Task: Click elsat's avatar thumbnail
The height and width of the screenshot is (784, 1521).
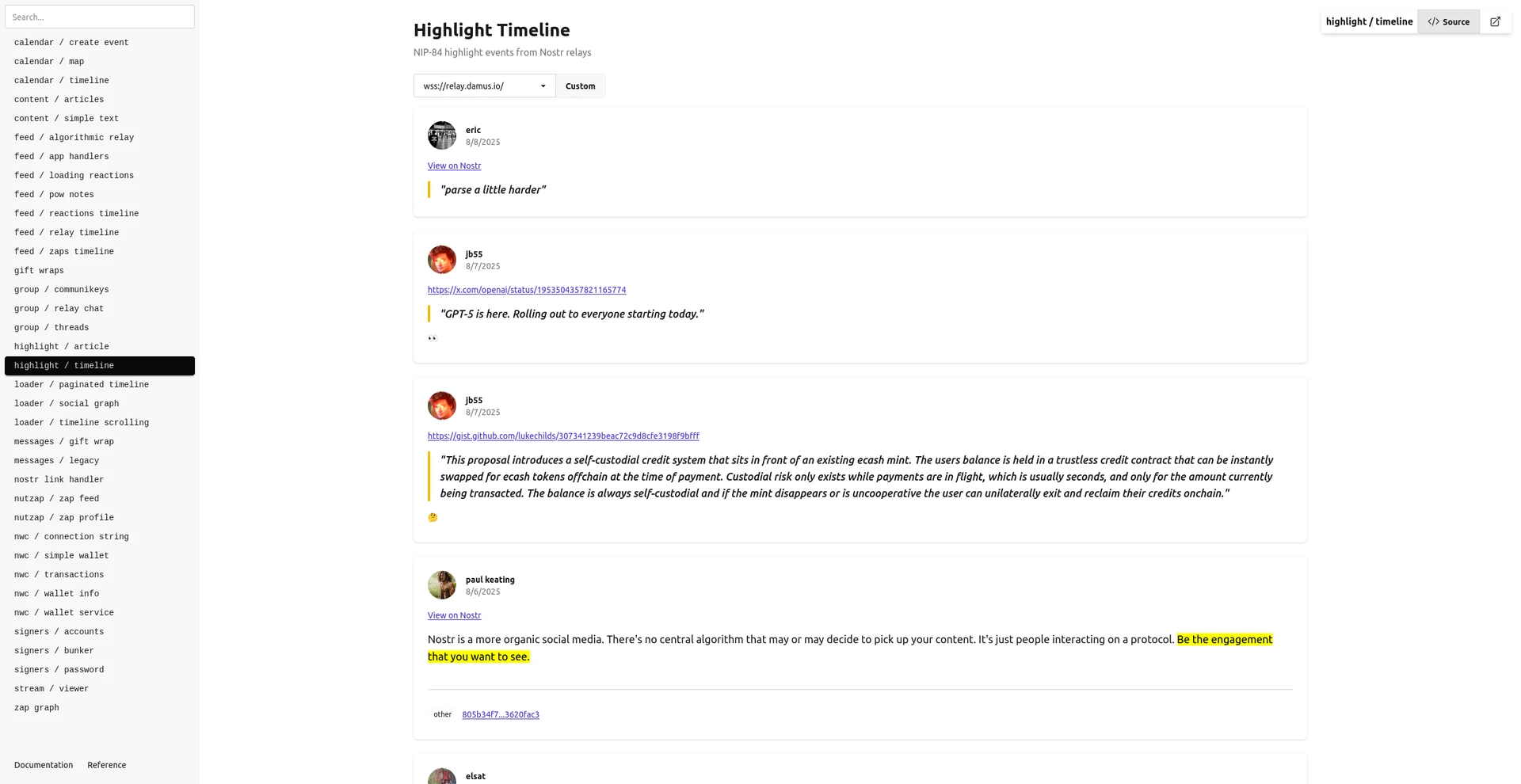Action: click(442, 776)
